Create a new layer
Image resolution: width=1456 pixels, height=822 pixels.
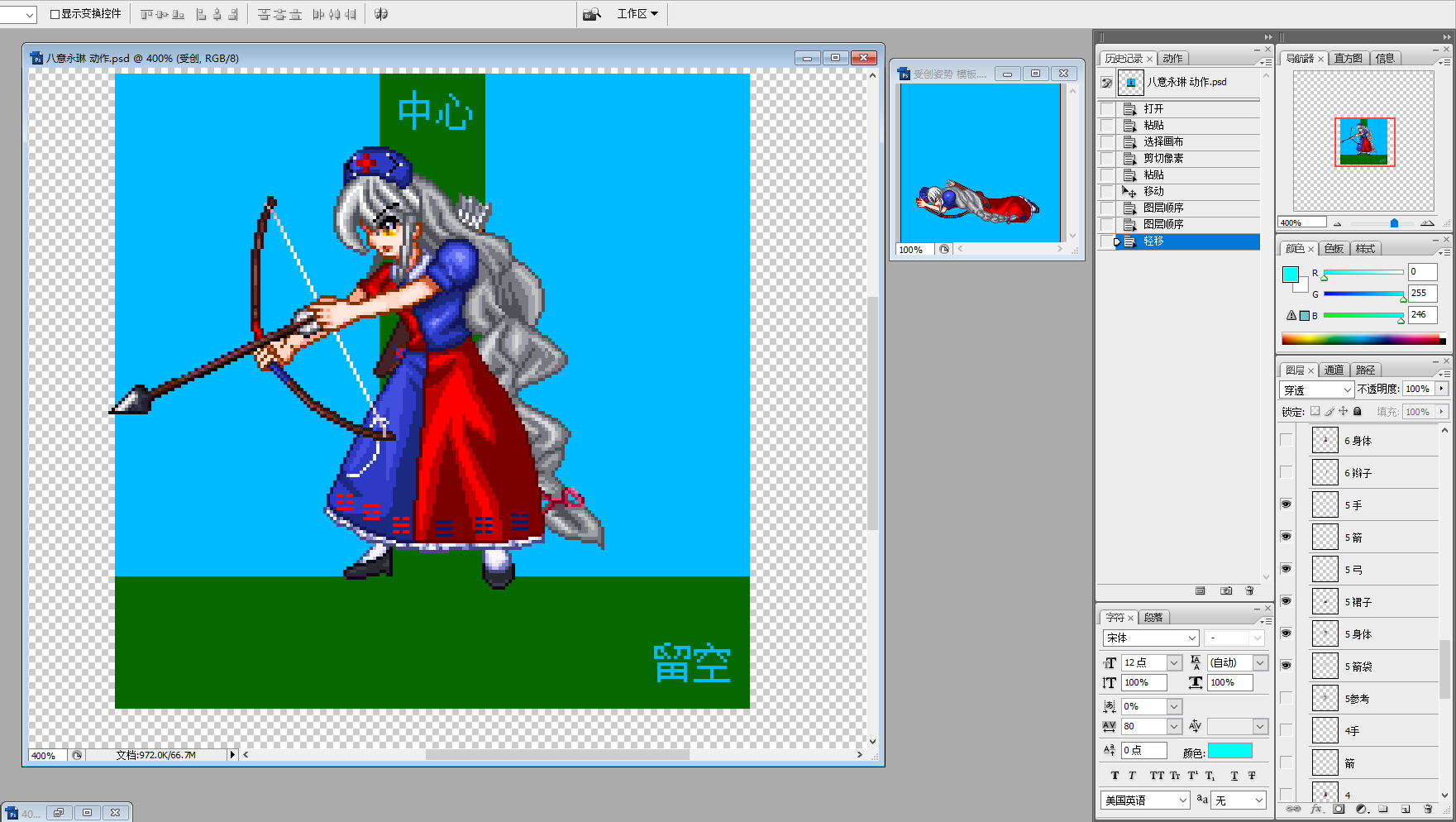click(x=1406, y=809)
